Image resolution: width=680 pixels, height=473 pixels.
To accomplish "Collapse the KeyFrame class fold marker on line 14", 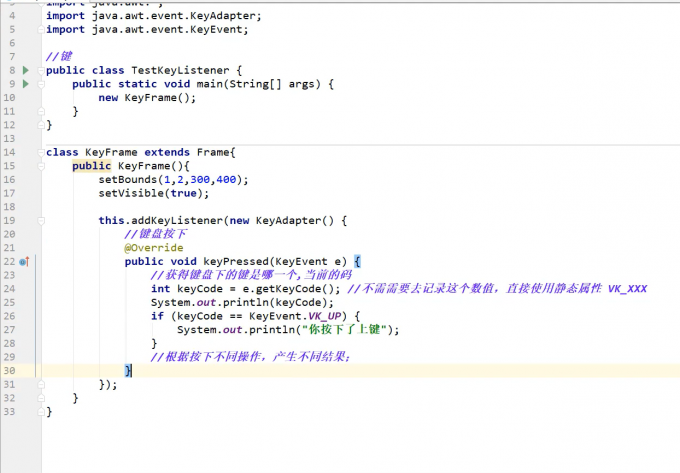I will click(x=40, y=152).
